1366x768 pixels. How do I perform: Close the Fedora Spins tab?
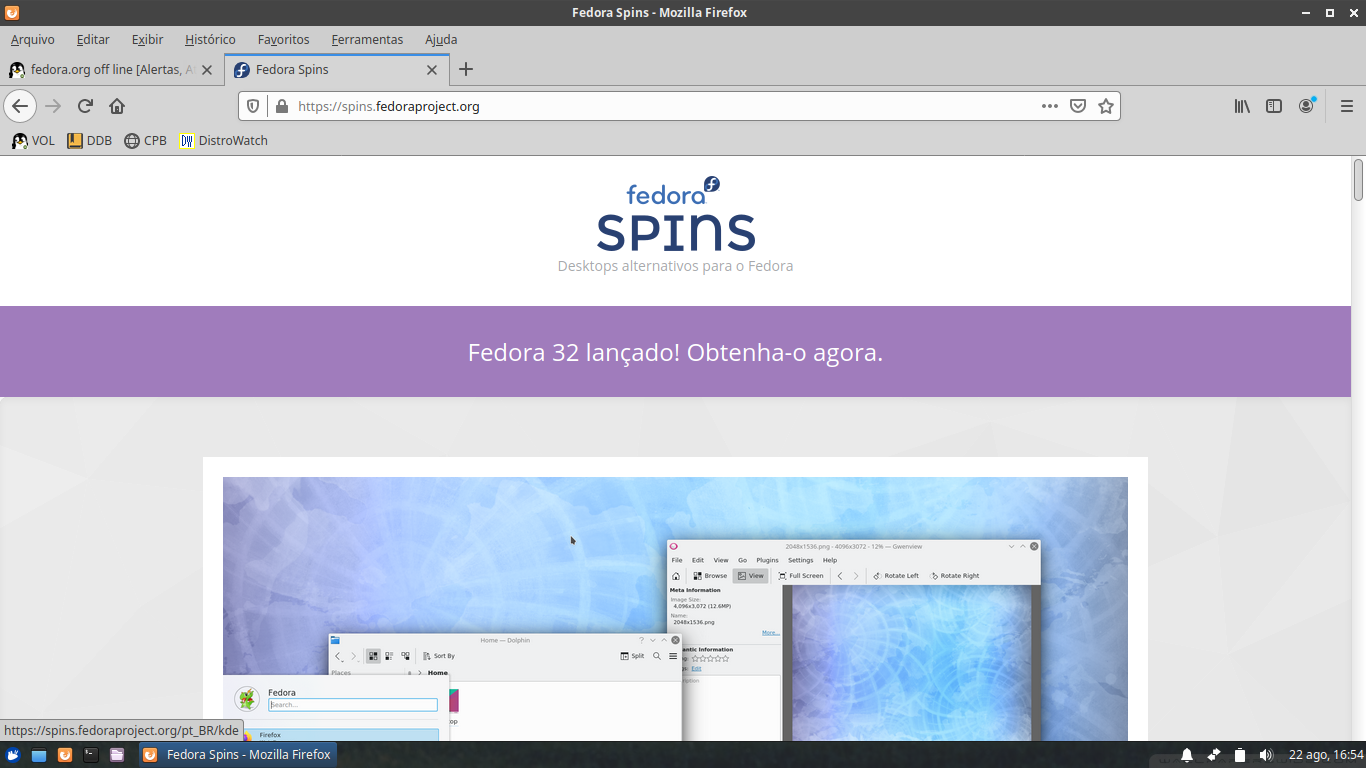pyautogui.click(x=432, y=70)
